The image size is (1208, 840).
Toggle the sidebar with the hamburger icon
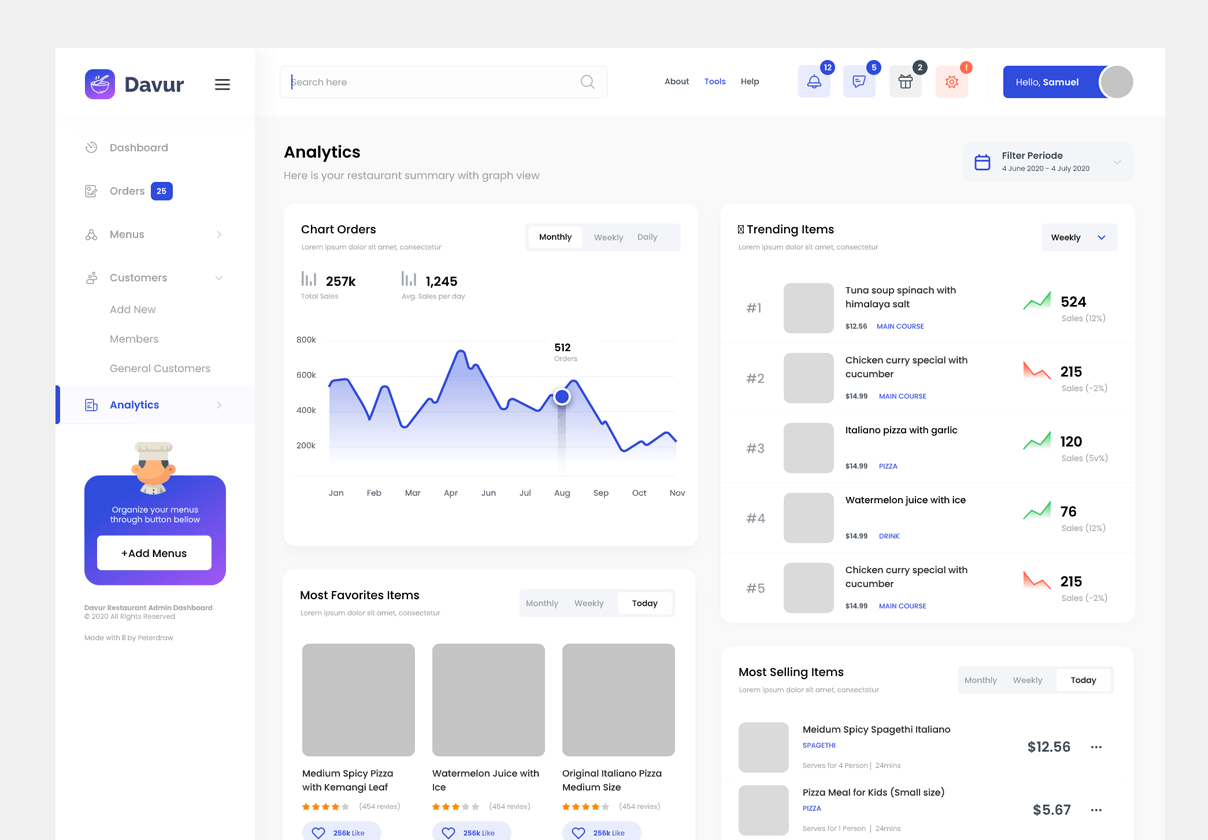[x=222, y=84]
